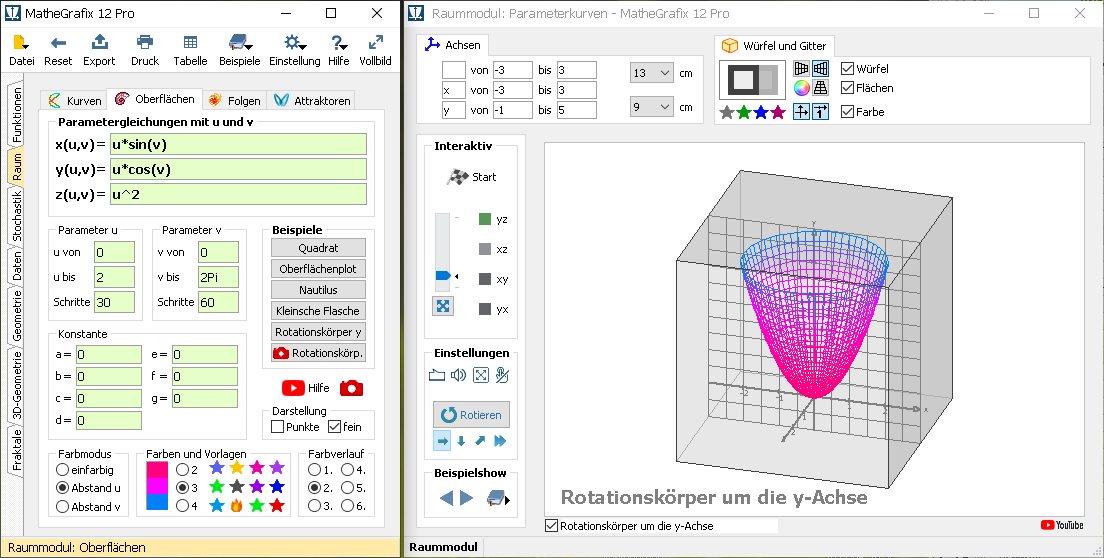Screen dimensions: 1104x558
Task: Click the Rotationskörp. camera button
Action: click(318, 353)
